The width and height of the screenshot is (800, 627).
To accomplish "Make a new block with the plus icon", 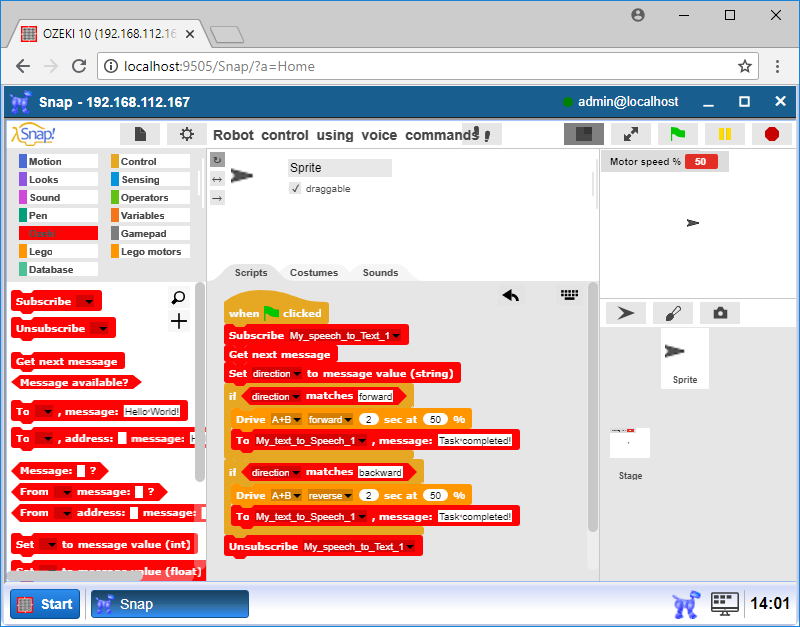I will pyautogui.click(x=179, y=321).
